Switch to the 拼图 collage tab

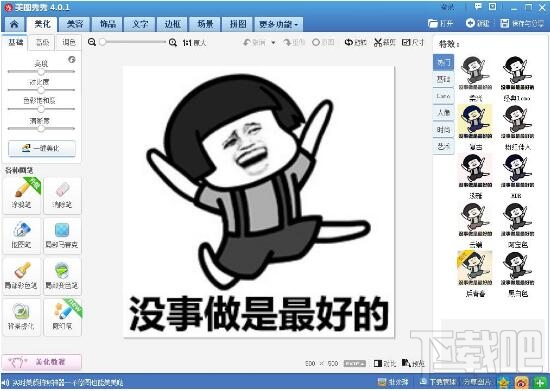pos(237,24)
